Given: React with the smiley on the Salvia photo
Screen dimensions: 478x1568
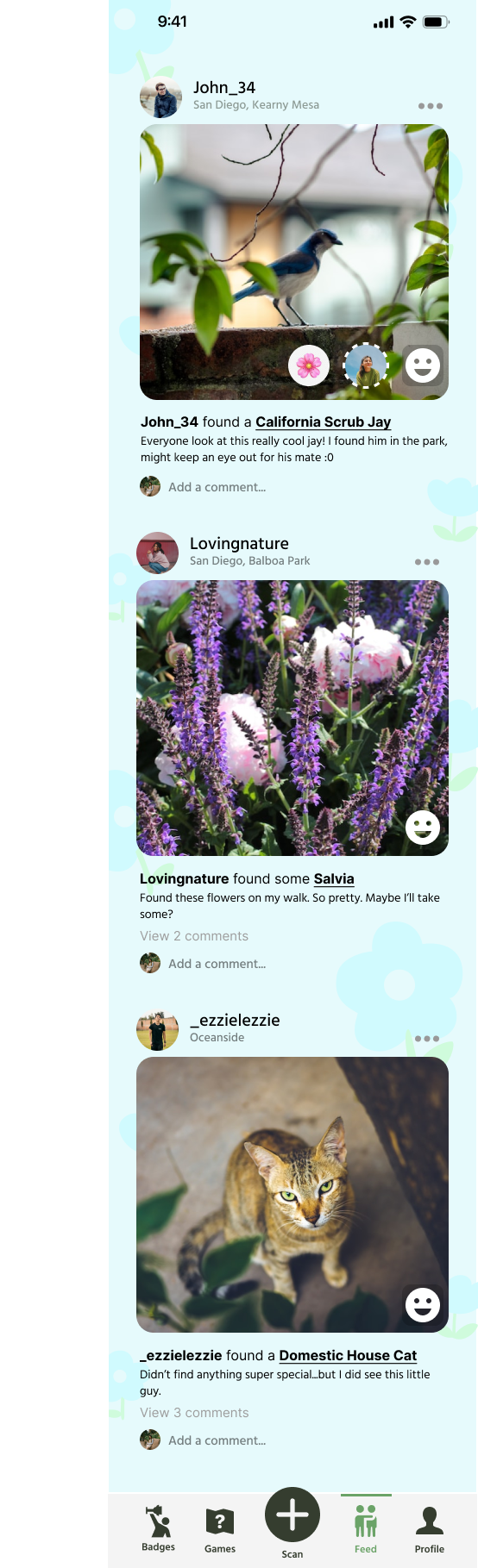Looking at the screenshot, I should [x=423, y=828].
